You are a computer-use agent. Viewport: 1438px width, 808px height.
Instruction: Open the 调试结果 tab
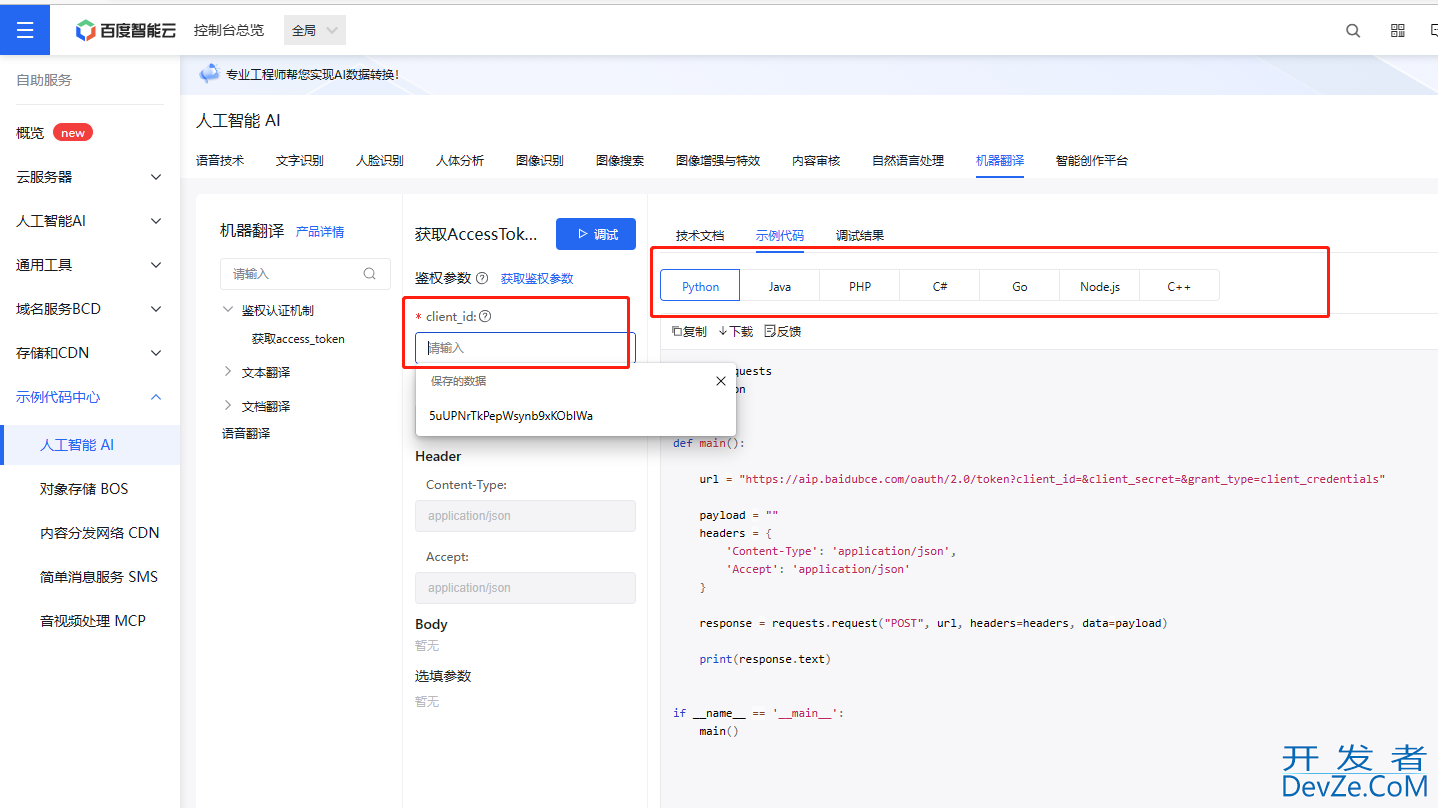(x=860, y=235)
